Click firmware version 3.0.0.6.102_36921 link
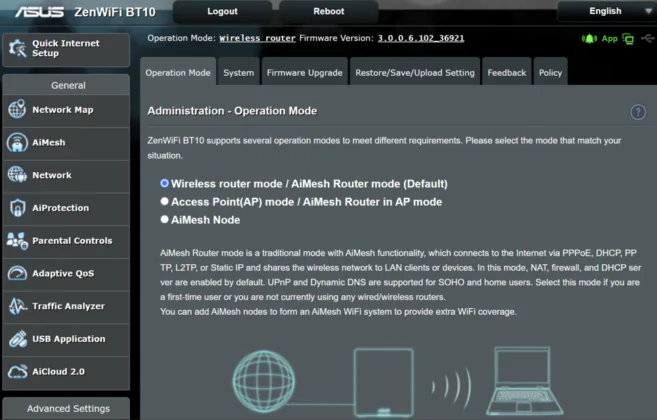 pos(421,38)
